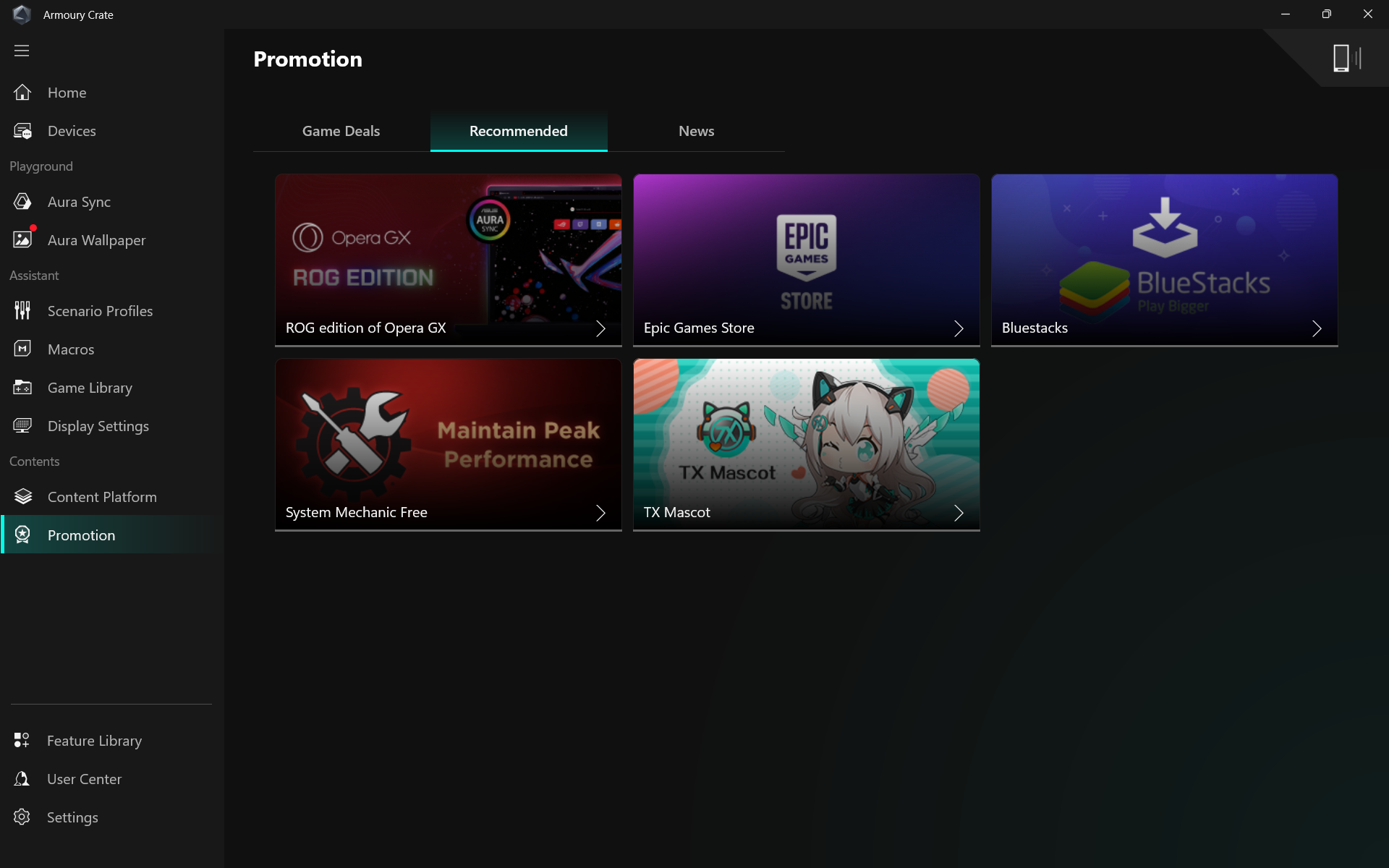Click the 'ROG edition of Opera GX' caption
Image resolution: width=1389 pixels, height=868 pixels.
coord(365,328)
